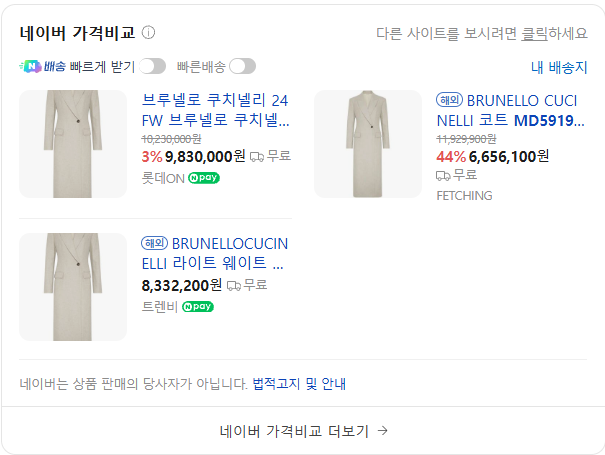Click the Npay badge next to 트렌비
This screenshot has width=605, height=455.
[x=198, y=307]
